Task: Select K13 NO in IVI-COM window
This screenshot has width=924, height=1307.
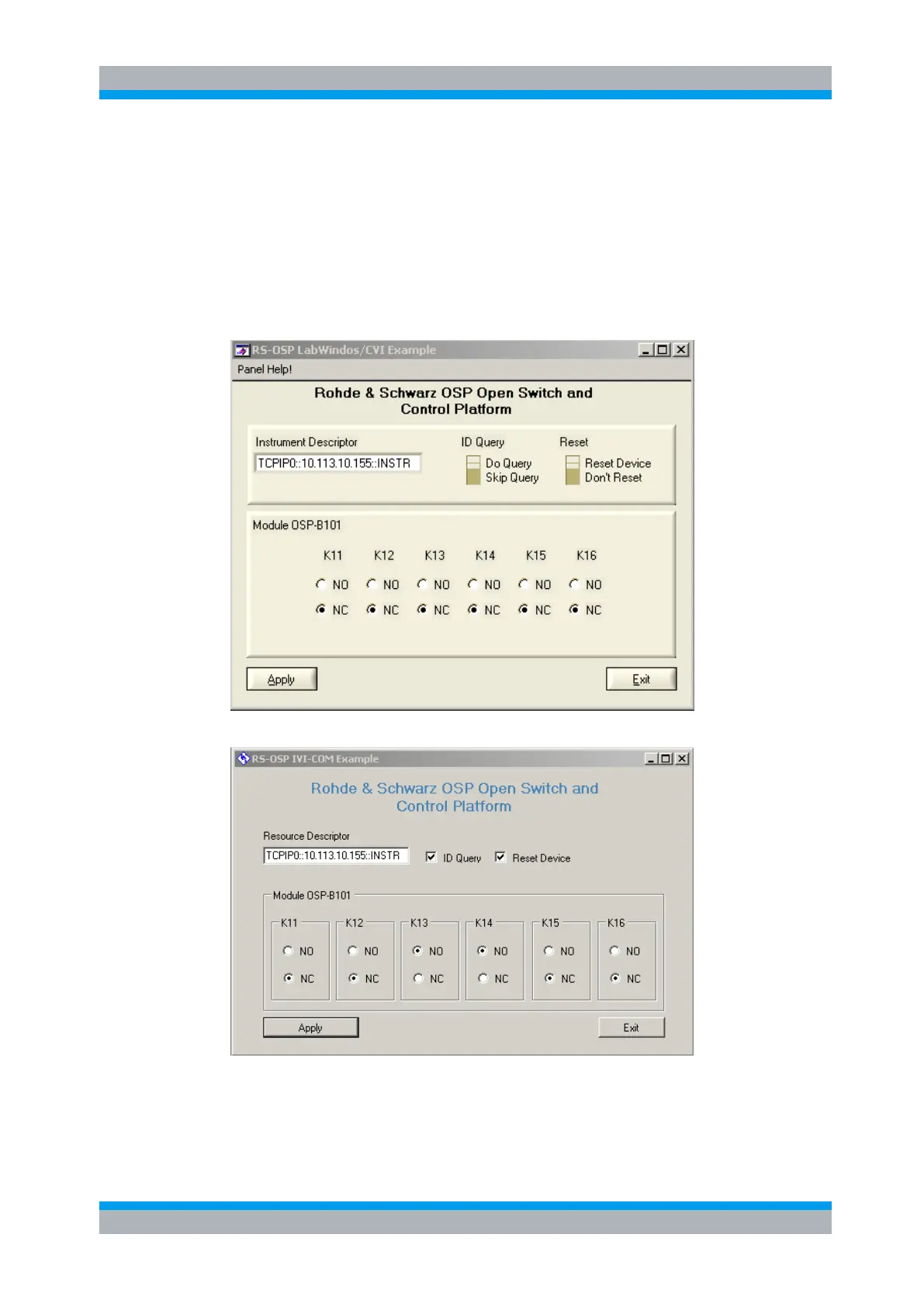Action: click(x=418, y=951)
